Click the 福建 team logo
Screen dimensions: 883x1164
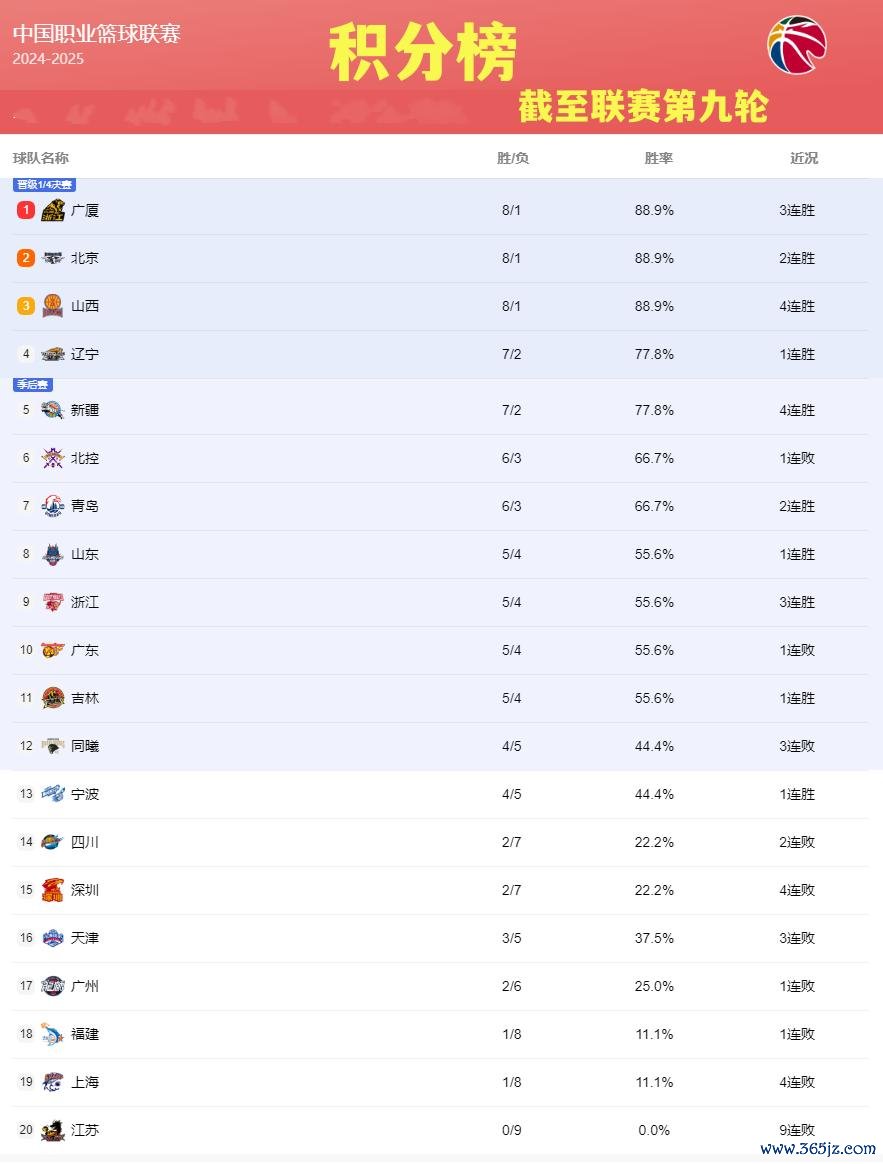(53, 1033)
